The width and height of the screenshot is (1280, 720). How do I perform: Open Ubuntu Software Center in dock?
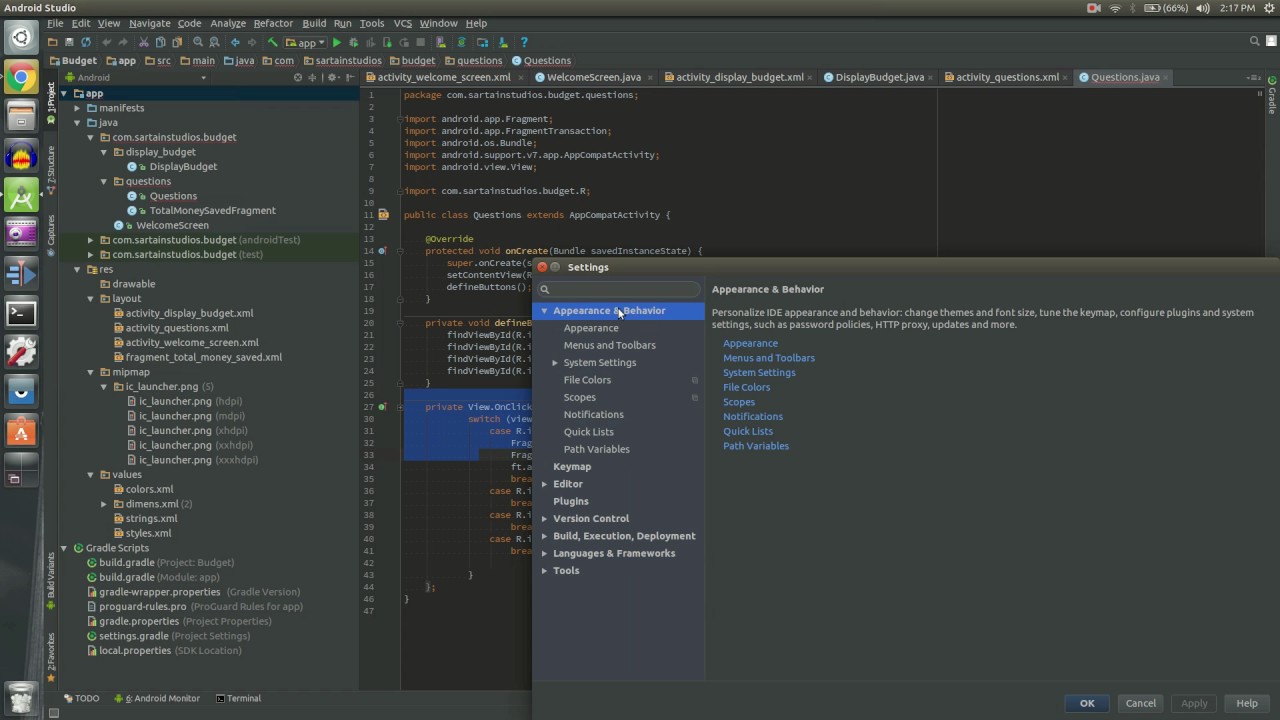tap(21, 431)
